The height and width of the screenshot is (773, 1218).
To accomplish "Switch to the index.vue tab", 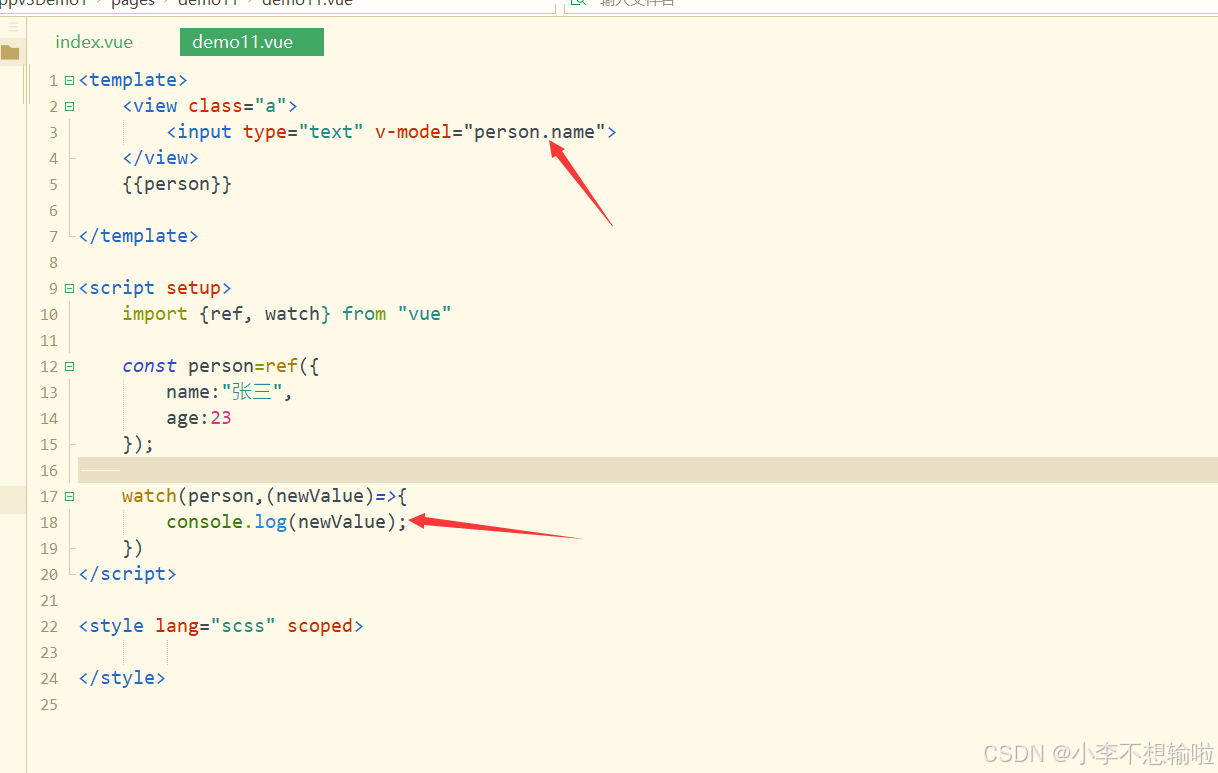I will pyautogui.click(x=94, y=42).
